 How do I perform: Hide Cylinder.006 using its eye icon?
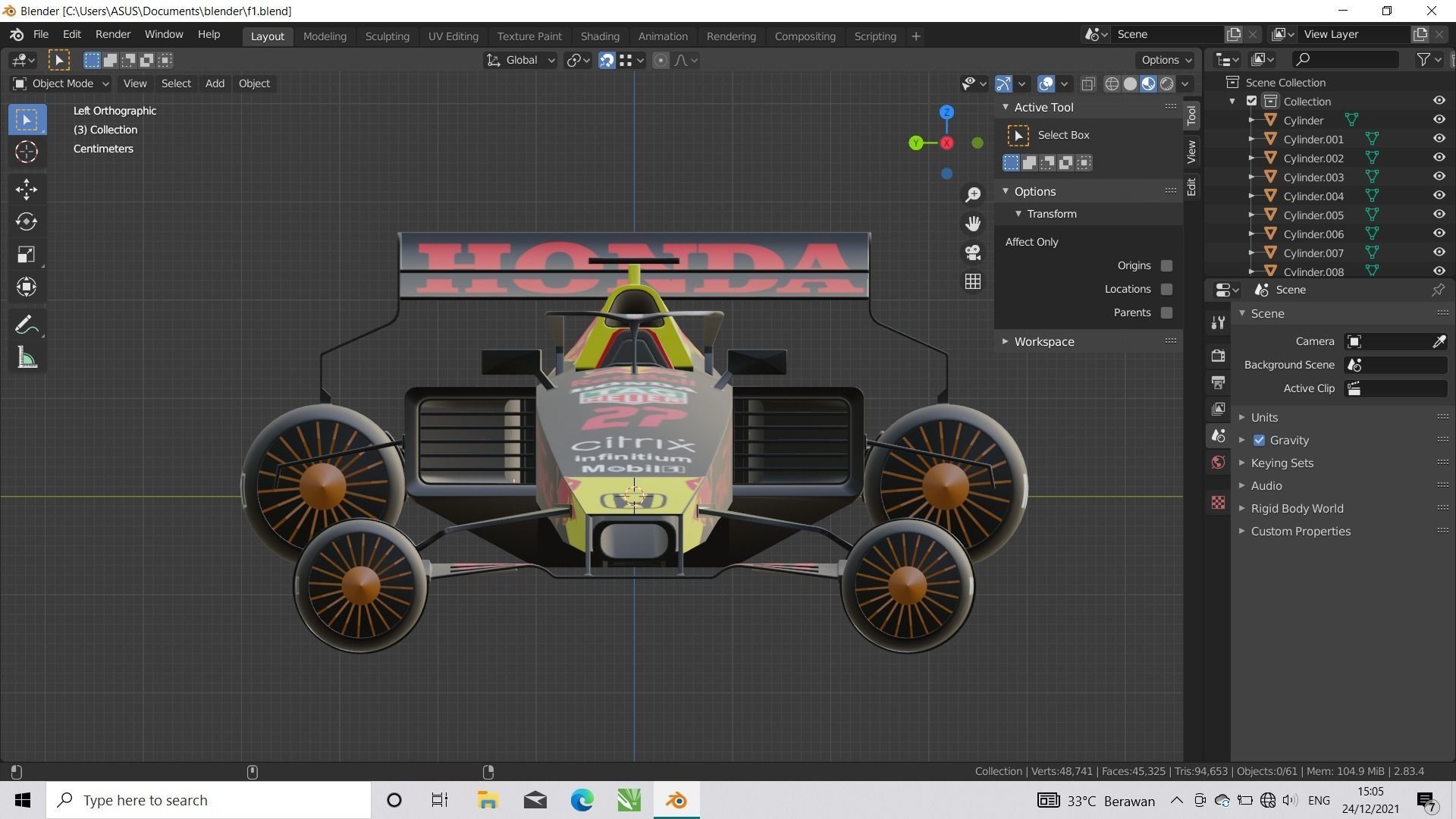(1439, 234)
